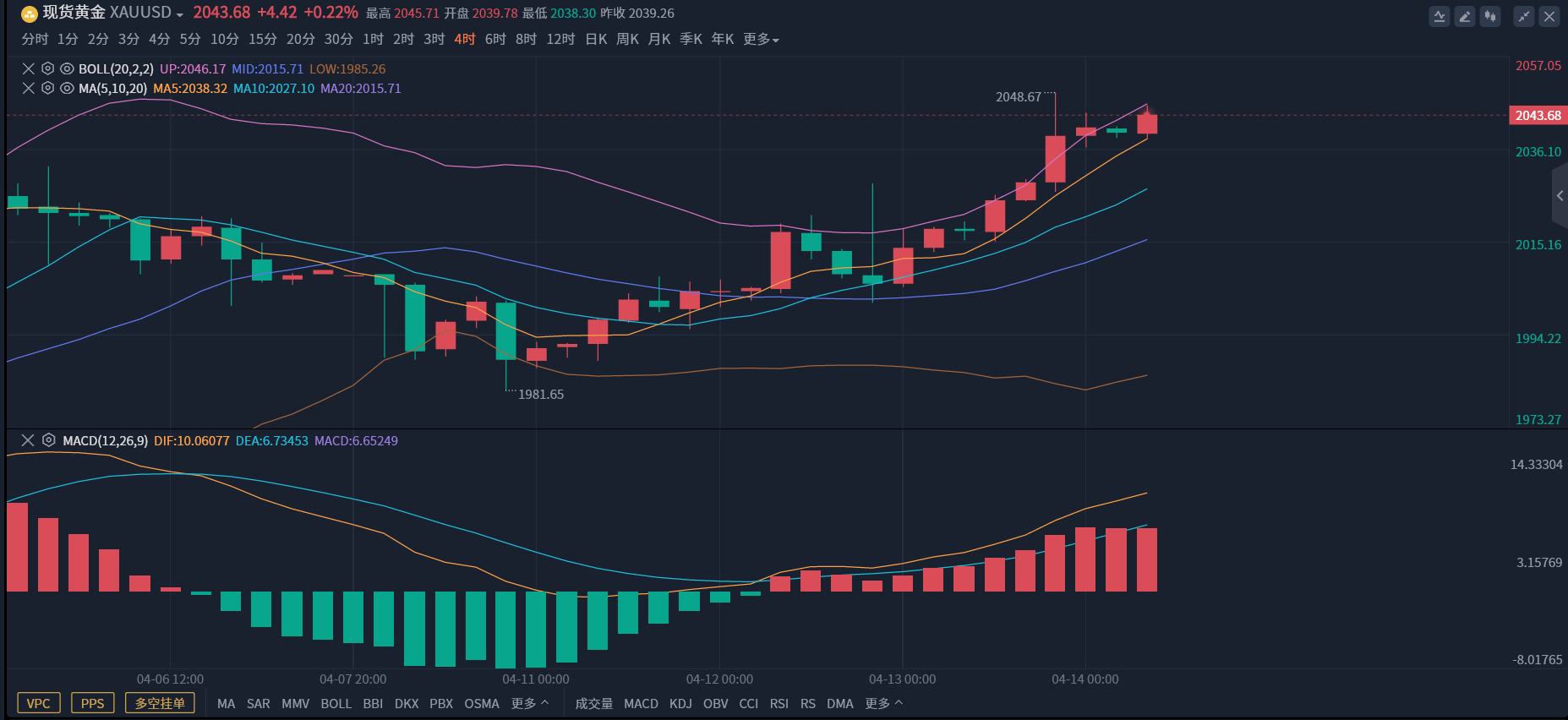The height and width of the screenshot is (720, 1568).
Task: Click the 1981.65 low price label
Action: [x=541, y=394]
